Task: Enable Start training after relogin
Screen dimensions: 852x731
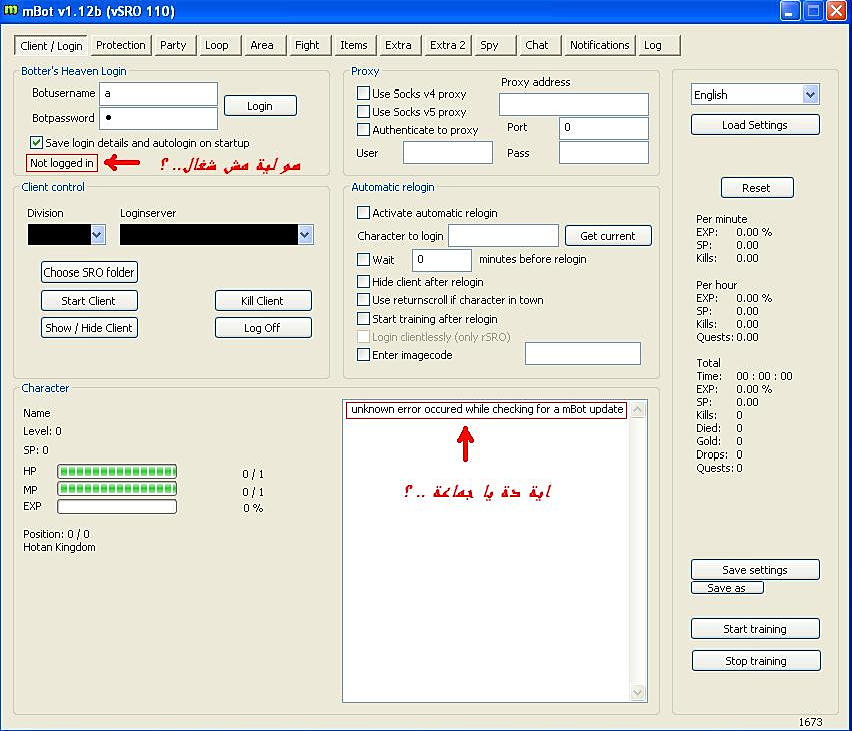Action: coord(363,318)
